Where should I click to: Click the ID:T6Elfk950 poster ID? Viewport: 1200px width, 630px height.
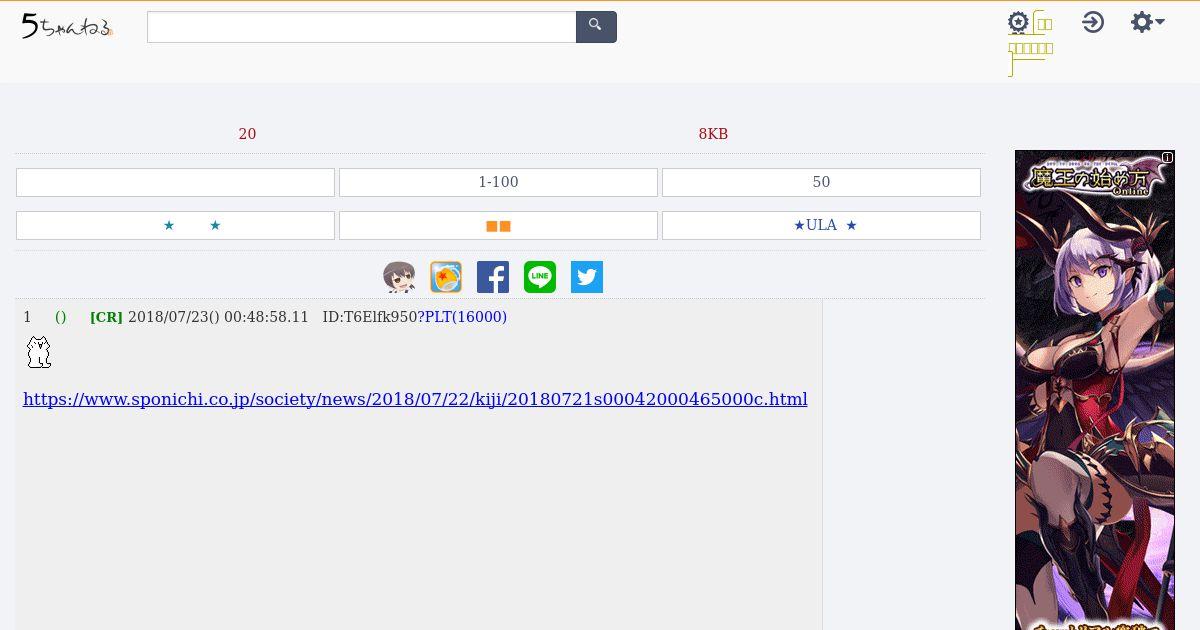coord(369,317)
